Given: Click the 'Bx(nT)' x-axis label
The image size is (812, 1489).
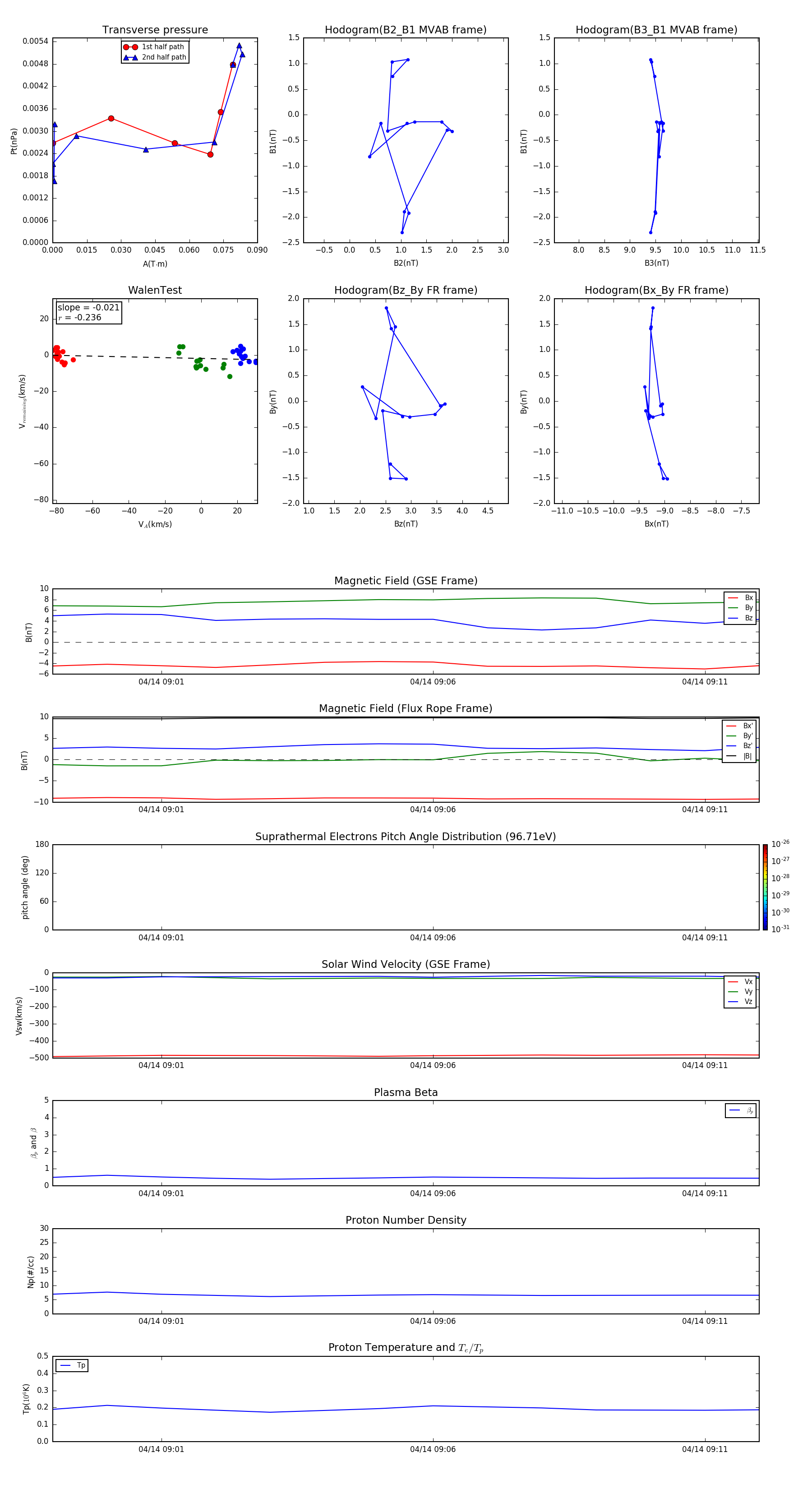Looking at the screenshot, I should (x=656, y=524).
